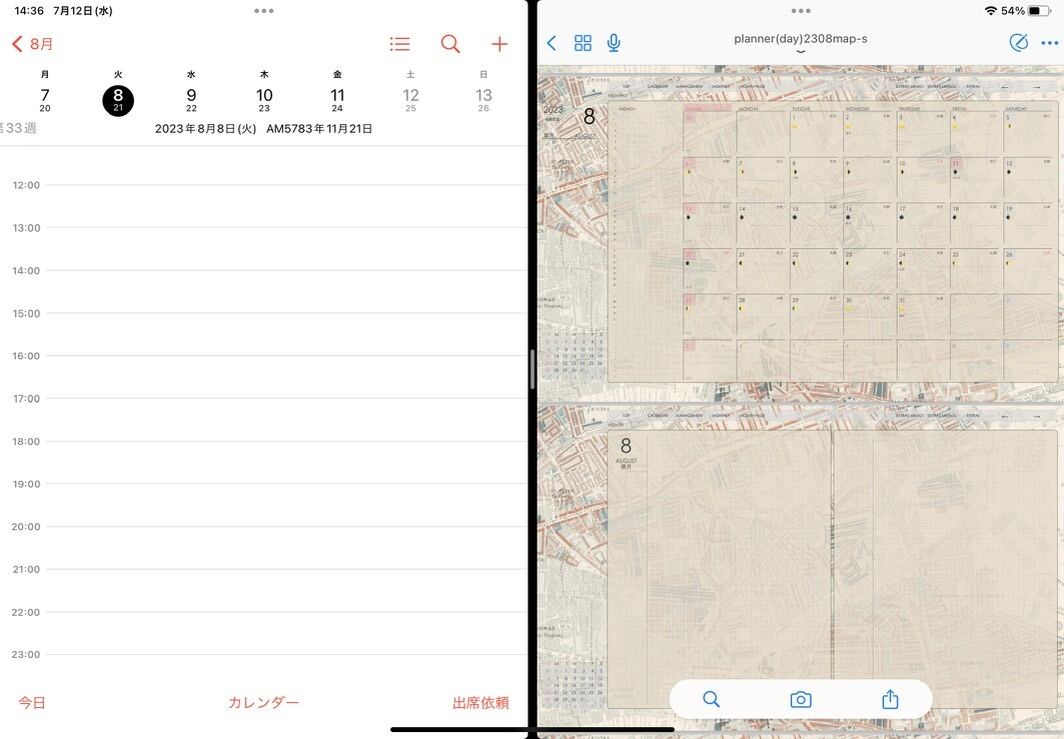Image resolution: width=1064 pixels, height=739 pixels.
Task: Toggle read-only pencil mode
Action: click(x=1018, y=43)
